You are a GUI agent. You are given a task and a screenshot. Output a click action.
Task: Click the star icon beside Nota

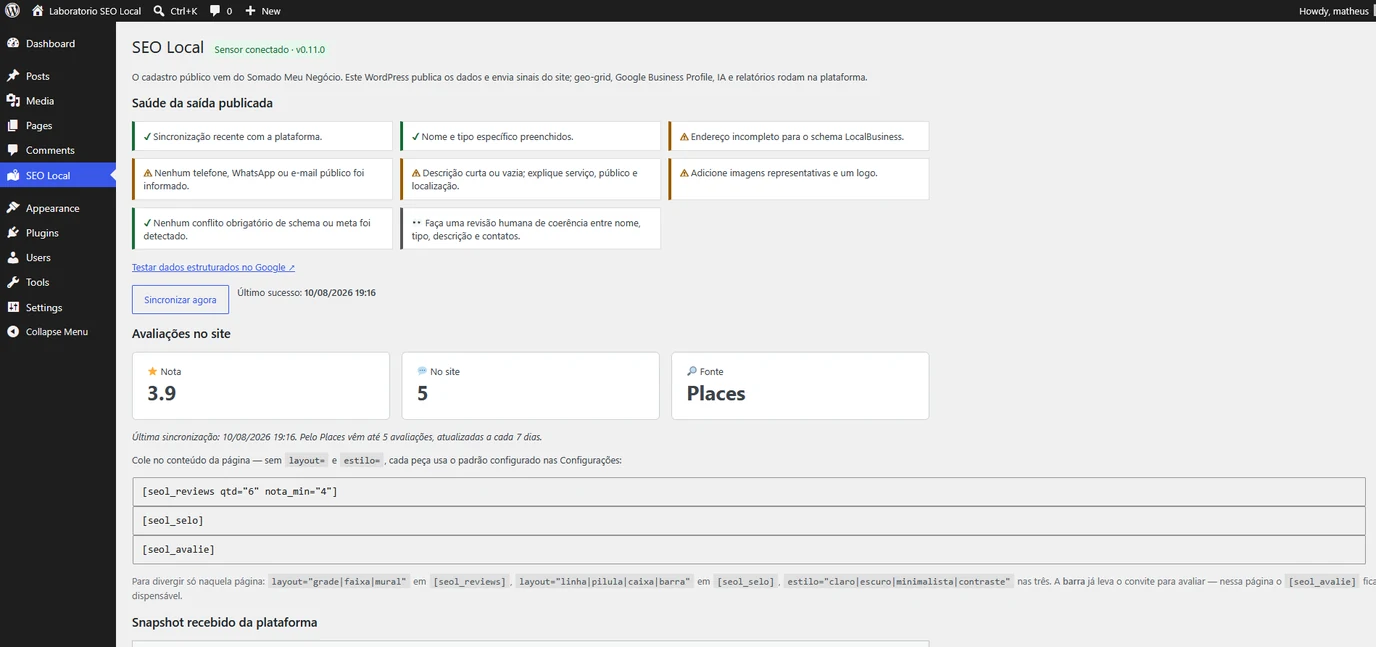point(152,371)
